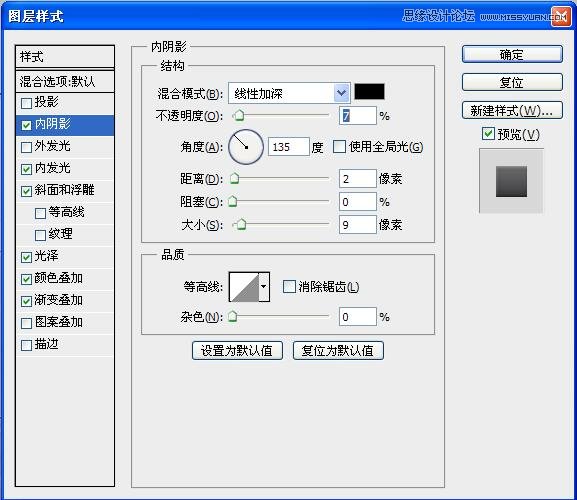This screenshot has height=500, width=577.
Task: Click the 杂色 noise slider handle
Action: pos(233,316)
